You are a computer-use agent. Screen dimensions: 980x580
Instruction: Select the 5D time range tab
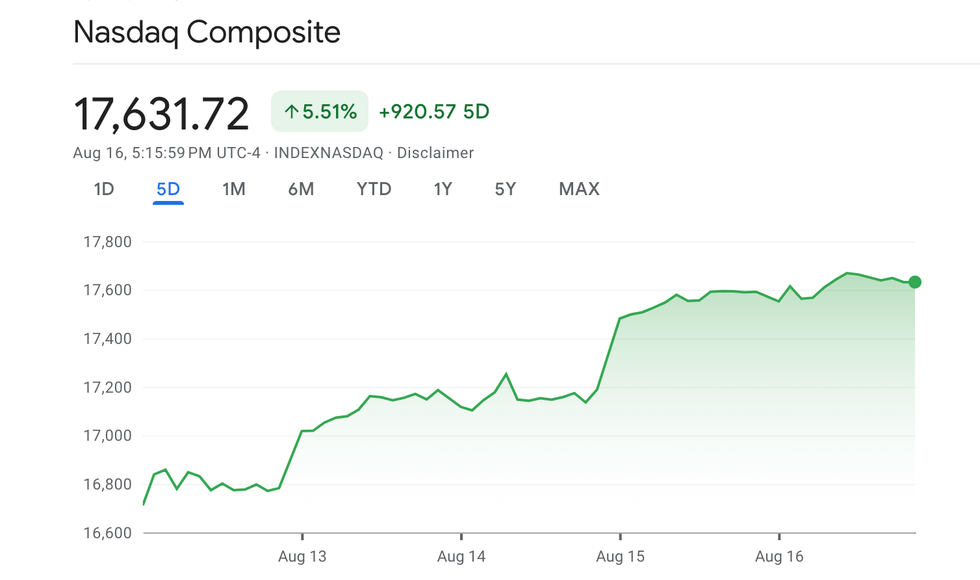[x=168, y=189]
